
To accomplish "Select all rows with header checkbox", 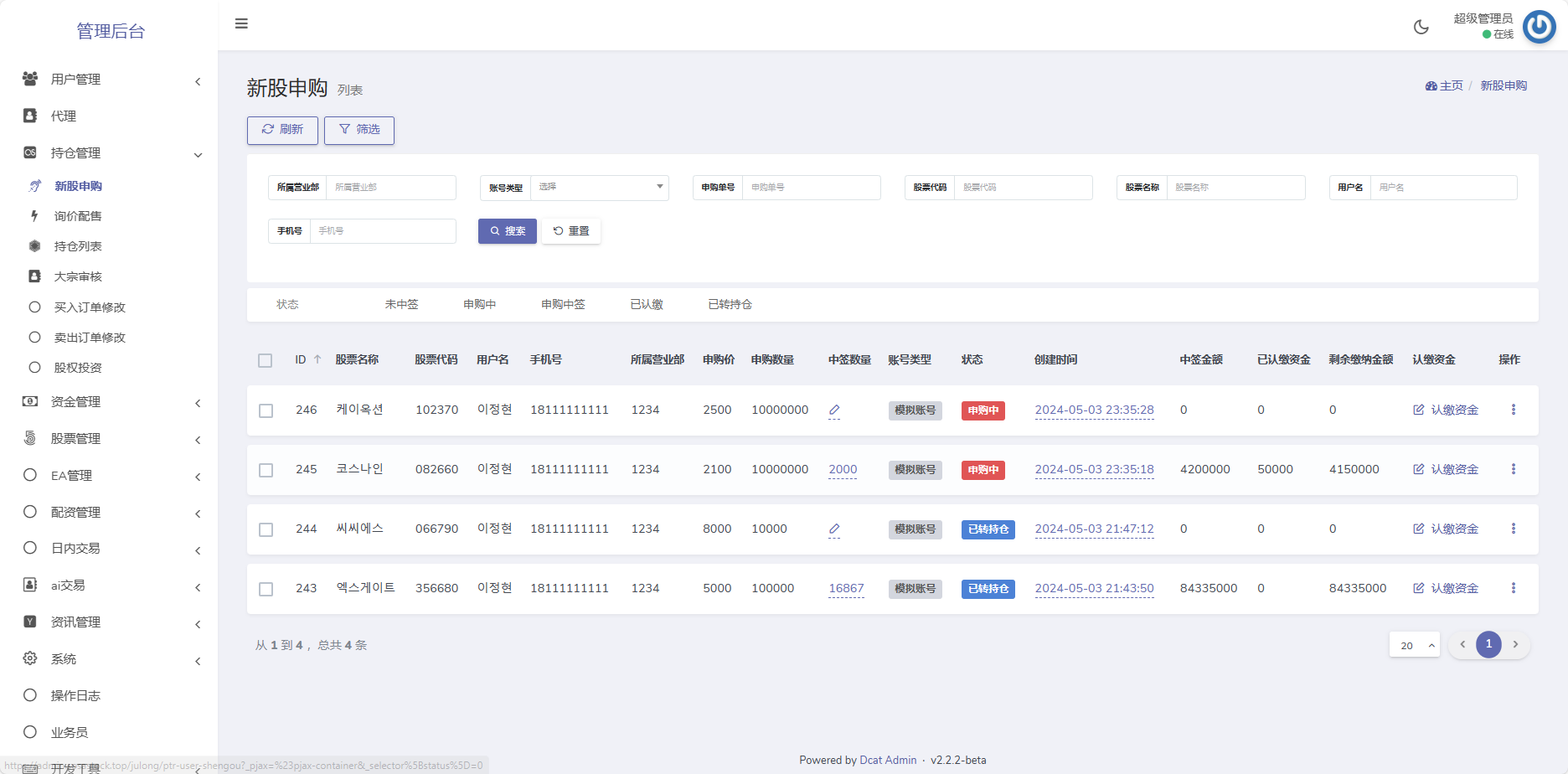I will click(x=266, y=360).
